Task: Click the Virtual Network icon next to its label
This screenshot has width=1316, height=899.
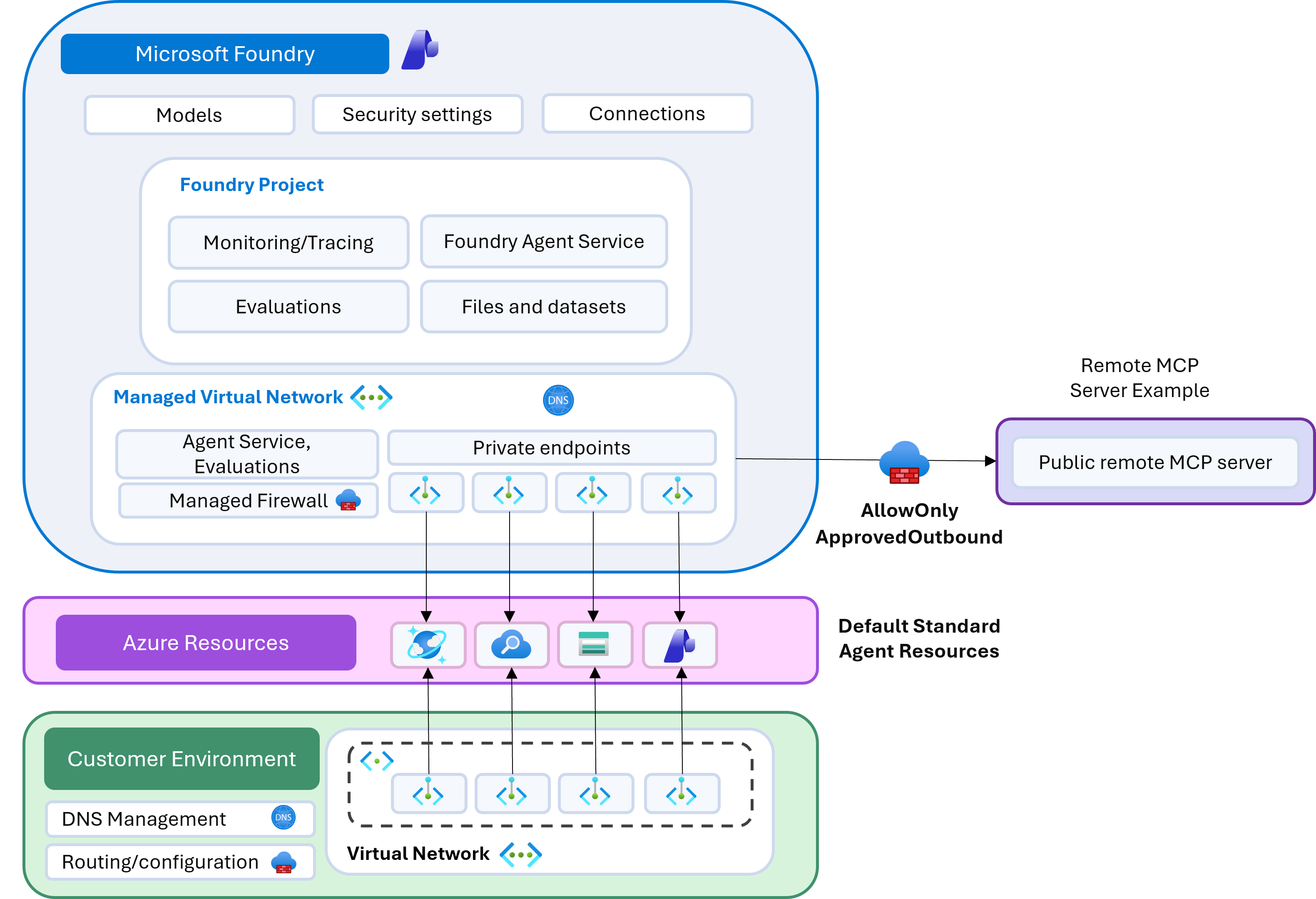Action: click(521, 855)
